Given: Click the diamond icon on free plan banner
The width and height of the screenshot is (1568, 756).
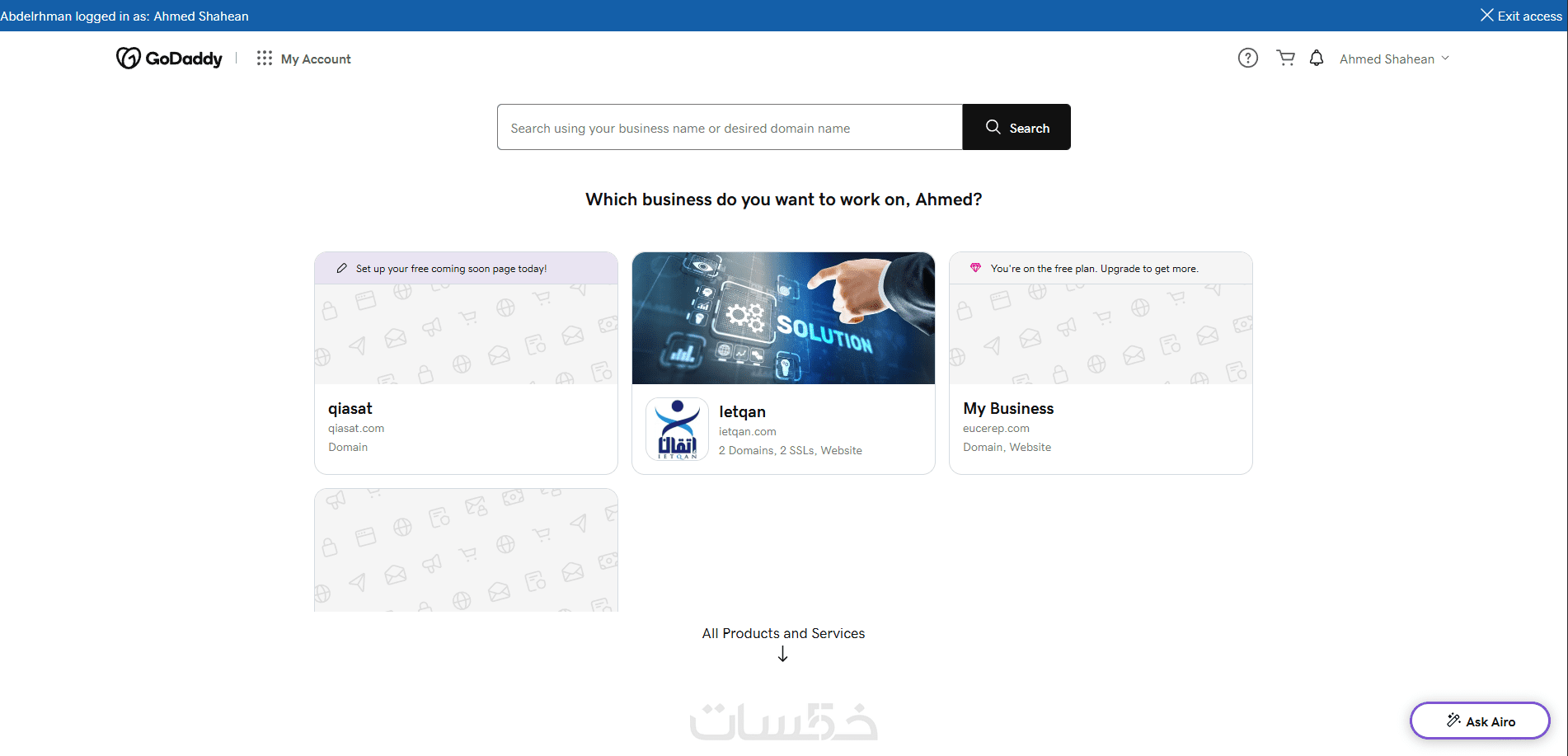Looking at the screenshot, I should coord(975,268).
